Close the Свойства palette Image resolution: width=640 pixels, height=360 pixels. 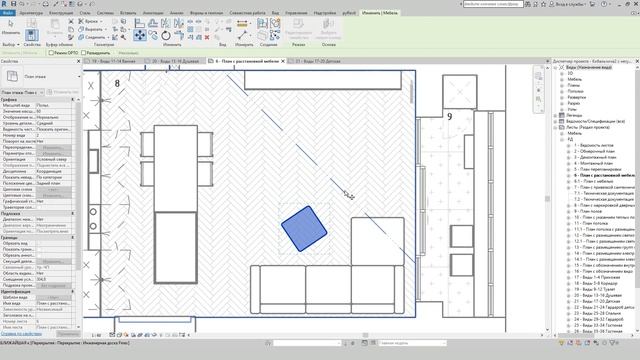pos(79,61)
